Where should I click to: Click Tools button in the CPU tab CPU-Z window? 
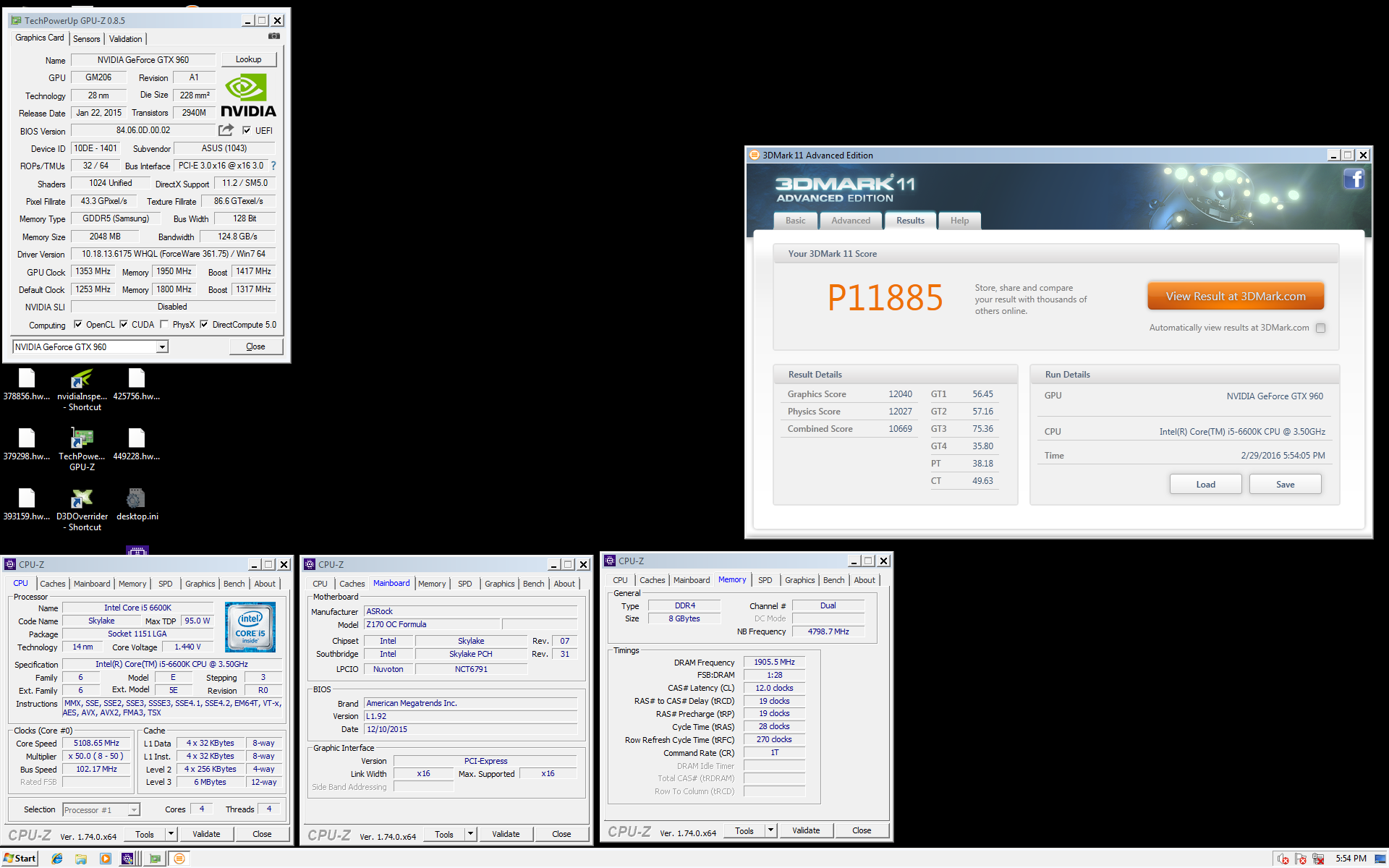coord(145,834)
